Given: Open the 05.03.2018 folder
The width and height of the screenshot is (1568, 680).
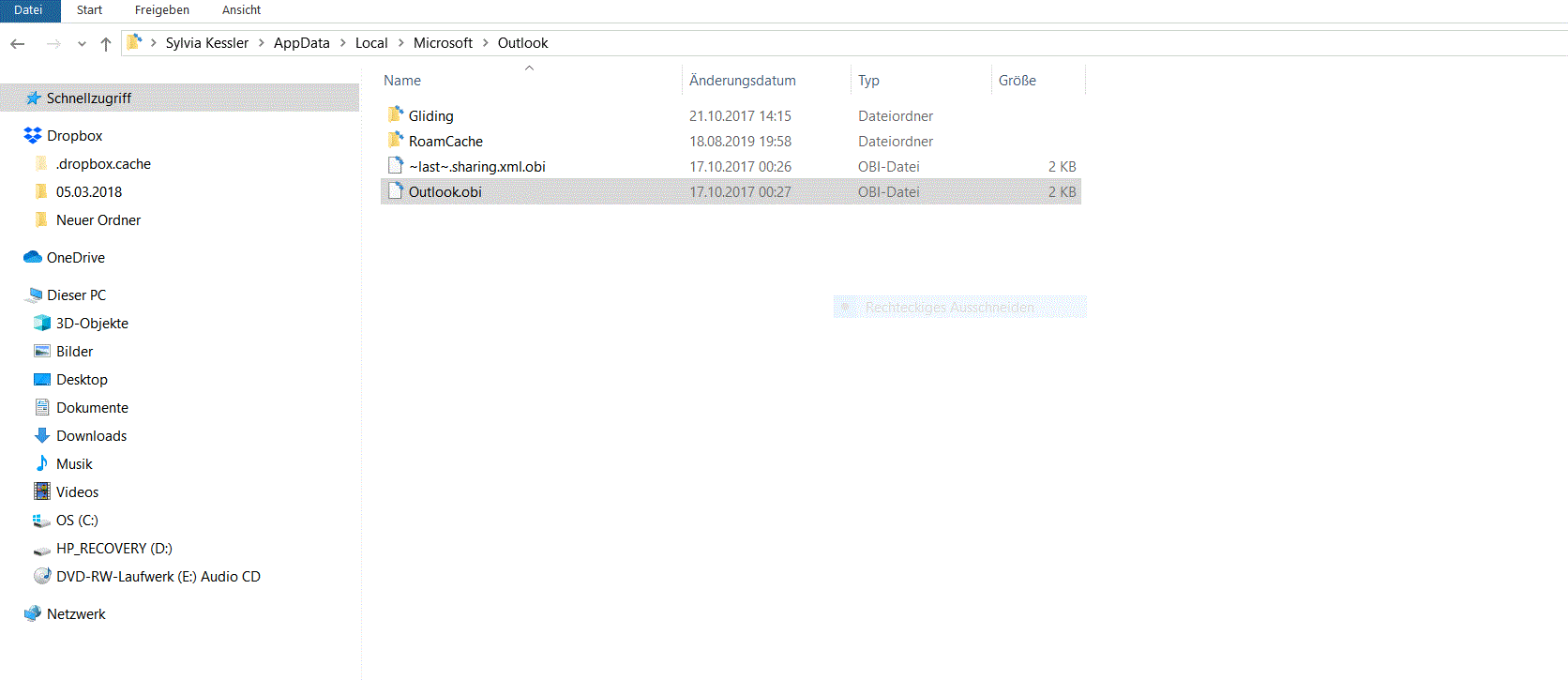Looking at the screenshot, I should click(x=89, y=192).
